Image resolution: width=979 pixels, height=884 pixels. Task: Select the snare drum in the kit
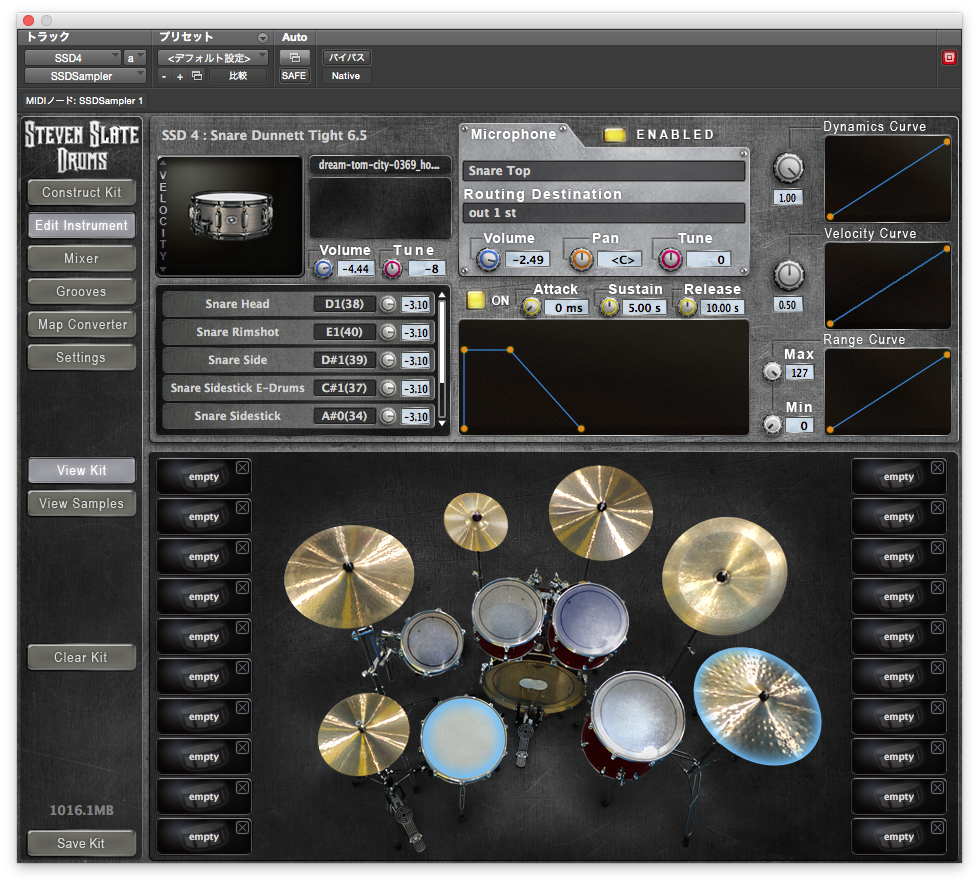click(x=463, y=739)
